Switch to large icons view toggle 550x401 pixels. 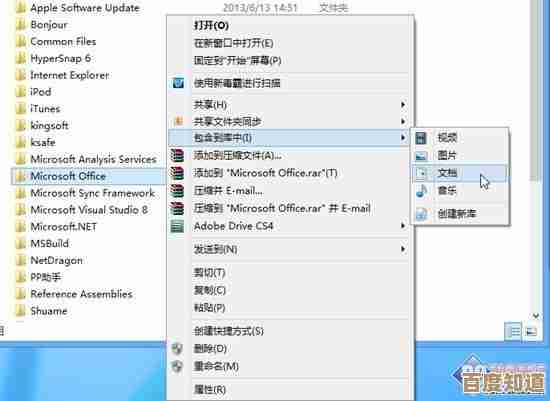tap(531, 331)
